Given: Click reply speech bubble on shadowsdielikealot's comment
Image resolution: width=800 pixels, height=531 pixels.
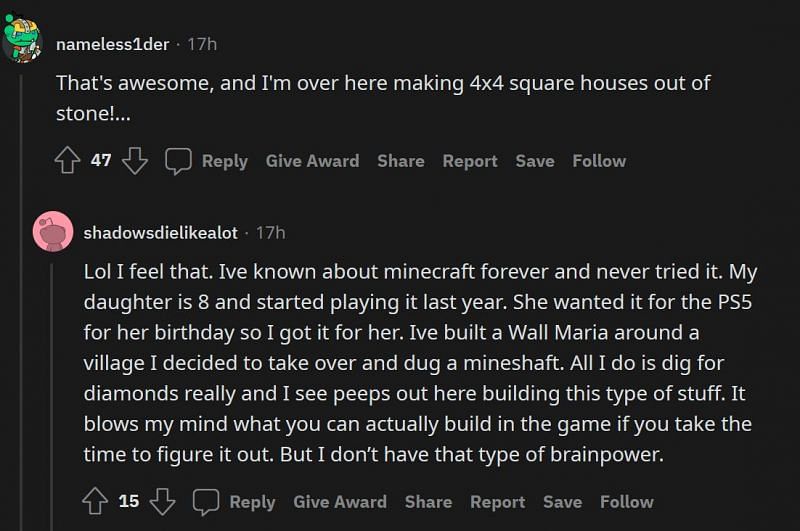Looking at the screenshot, I should pyautogui.click(x=206, y=502).
